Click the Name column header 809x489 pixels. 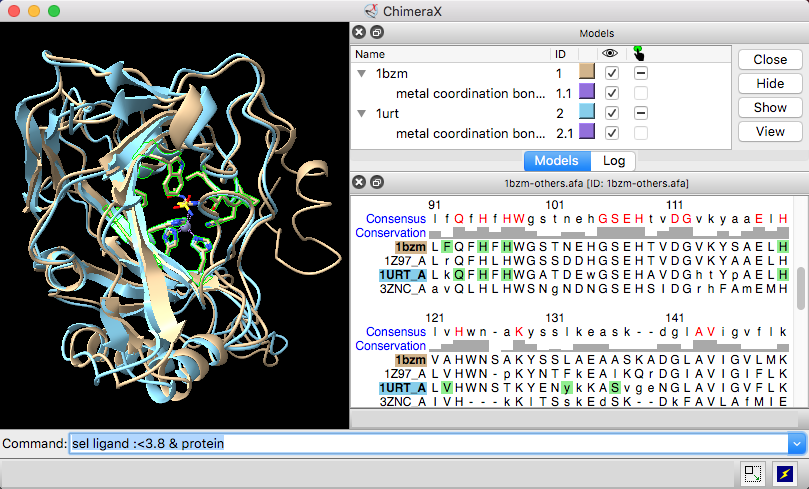tap(370, 54)
